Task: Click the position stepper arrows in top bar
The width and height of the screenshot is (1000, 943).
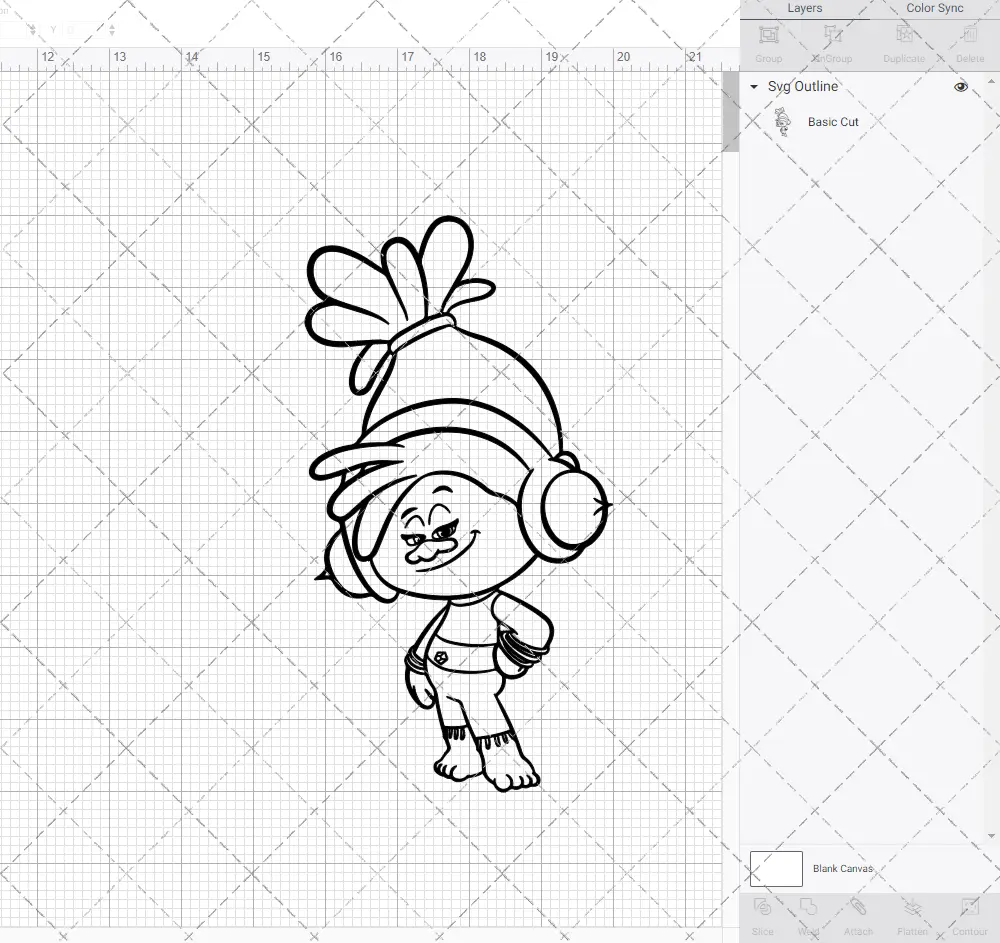Action: coord(112,29)
